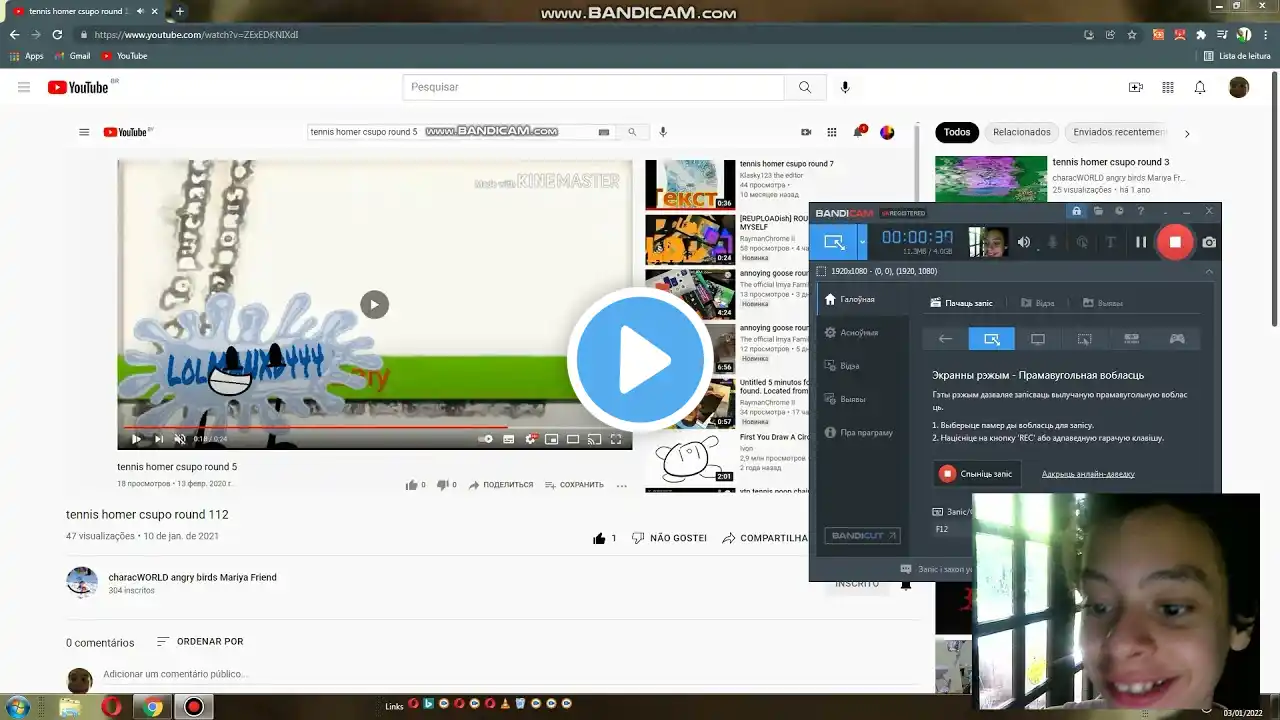The image size is (1280, 720).
Task: Open the Gmail bookmark
Action: click(73, 56)
